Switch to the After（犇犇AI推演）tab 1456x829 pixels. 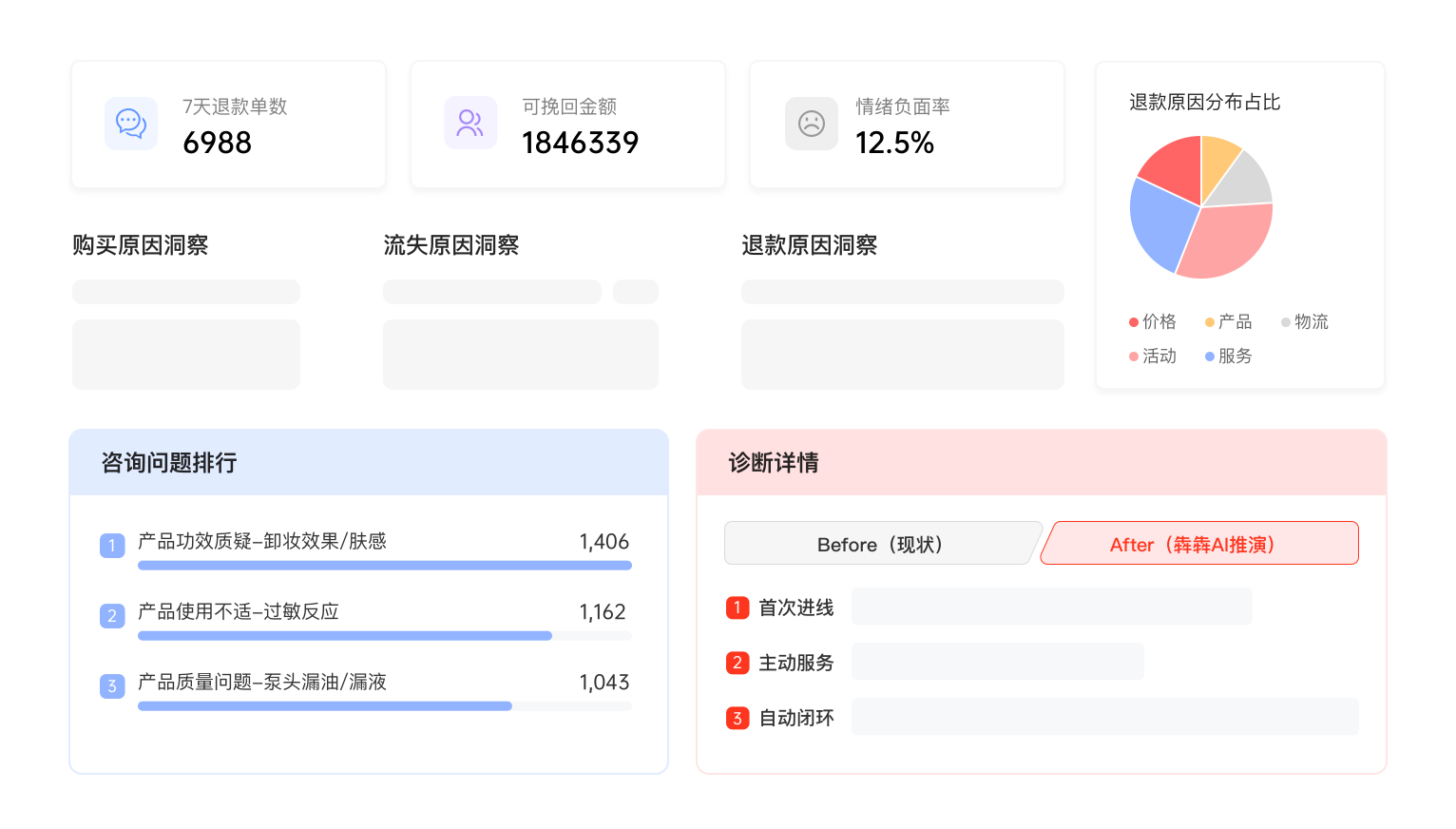click(x=1199, y=544)
